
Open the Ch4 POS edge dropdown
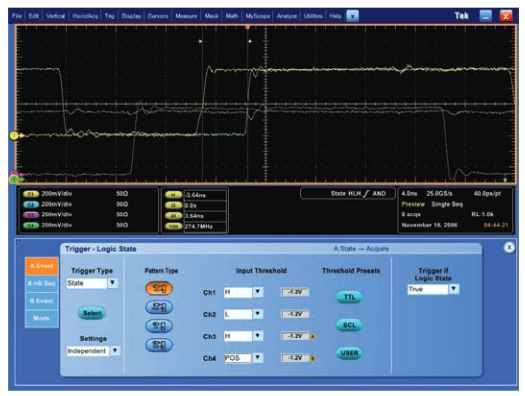click(257, 358)
